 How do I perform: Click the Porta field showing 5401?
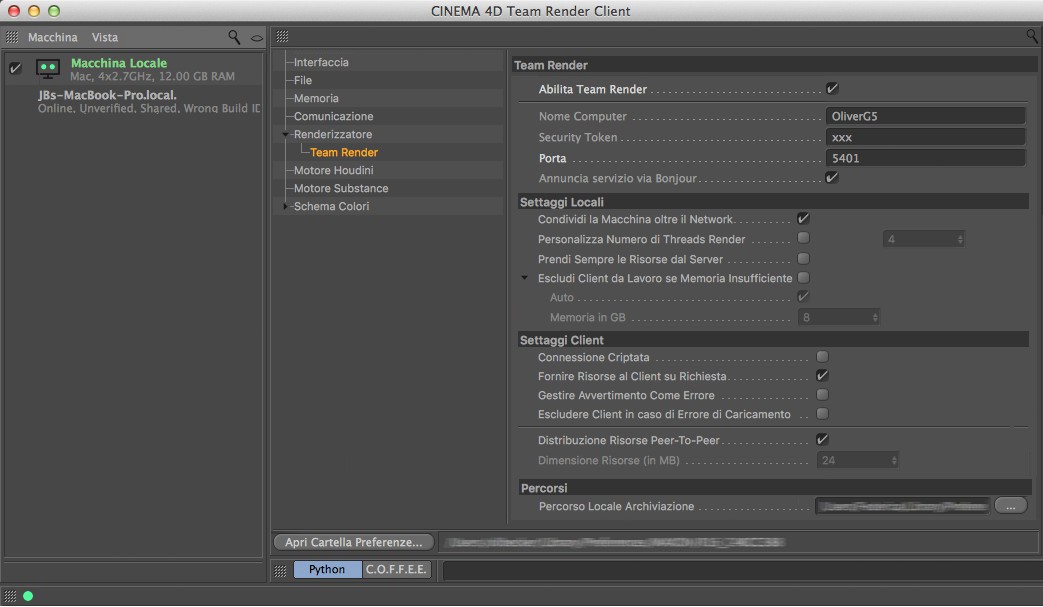coord(925,158)
